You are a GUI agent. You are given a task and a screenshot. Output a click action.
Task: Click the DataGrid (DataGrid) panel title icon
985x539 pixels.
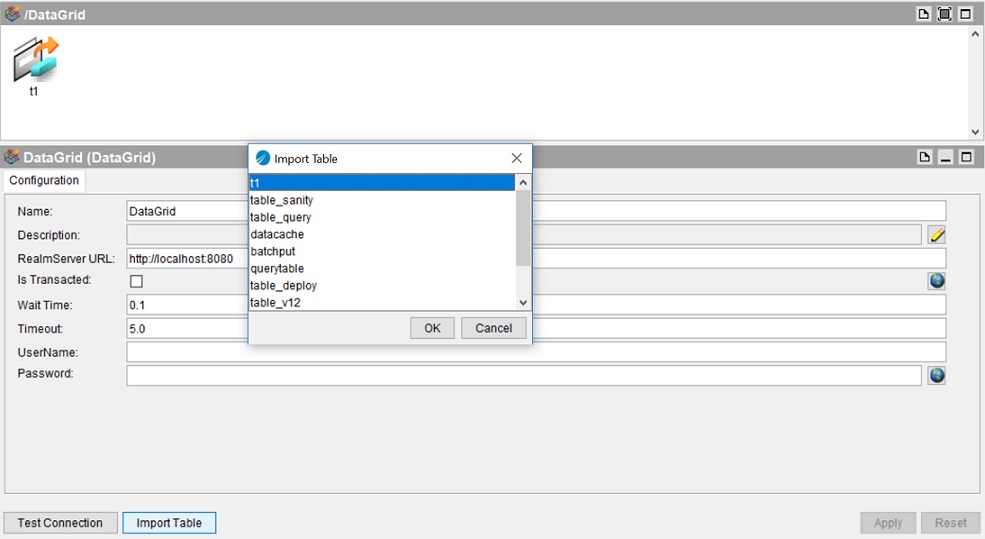(11, 156)
